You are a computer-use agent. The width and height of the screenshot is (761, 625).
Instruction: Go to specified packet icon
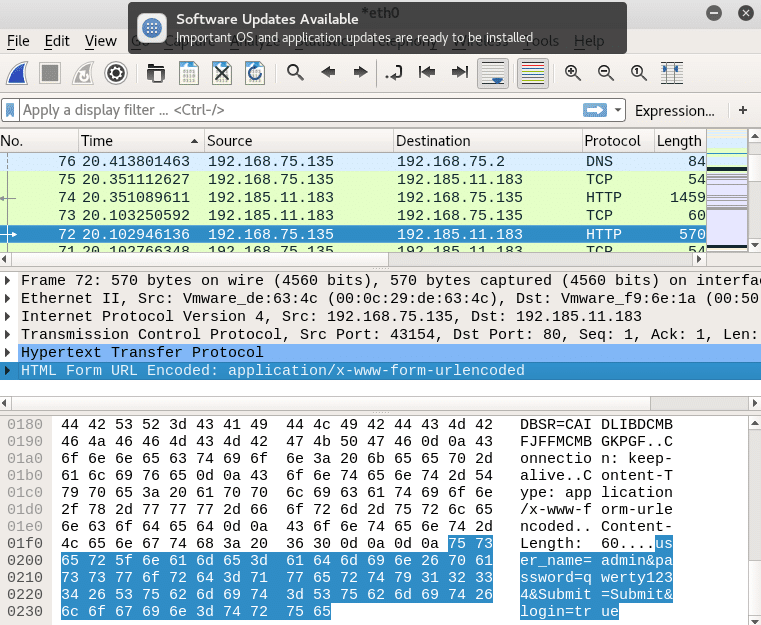pyautogui.click(x=394, y=73)
